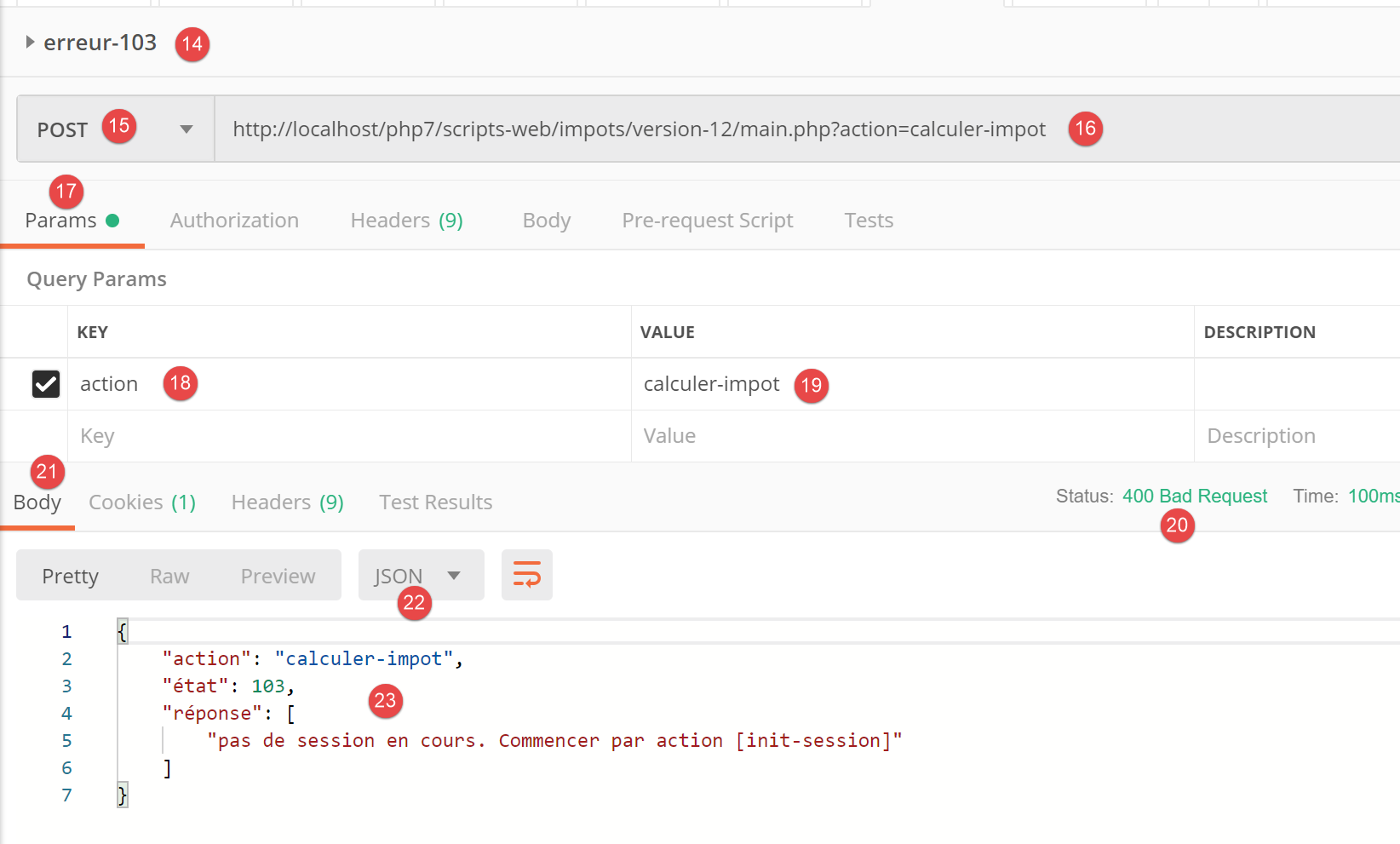Select the Pretty response view

[71, 577]
